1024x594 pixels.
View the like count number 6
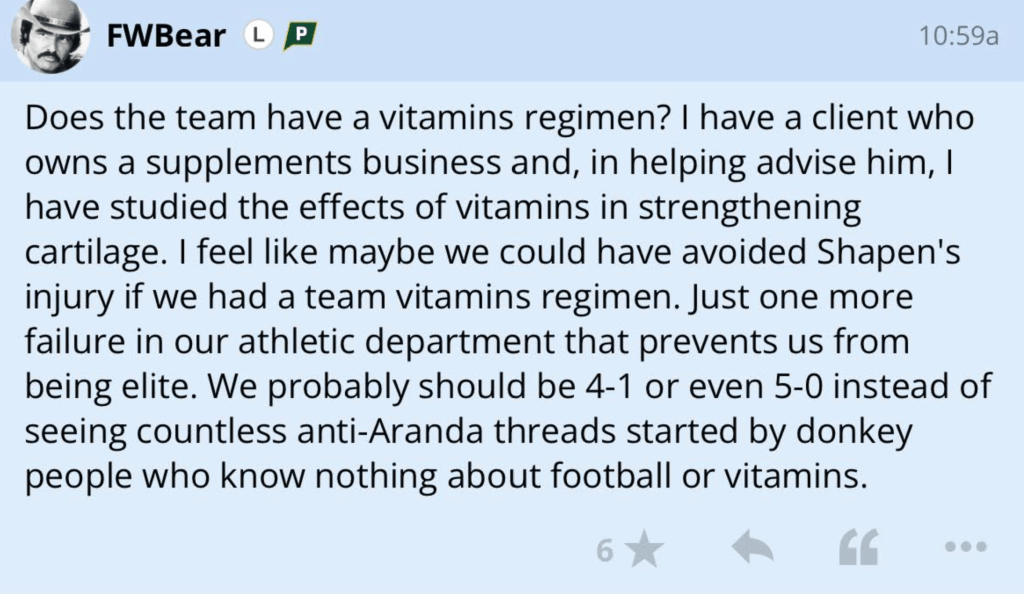[x=604, y=549]
